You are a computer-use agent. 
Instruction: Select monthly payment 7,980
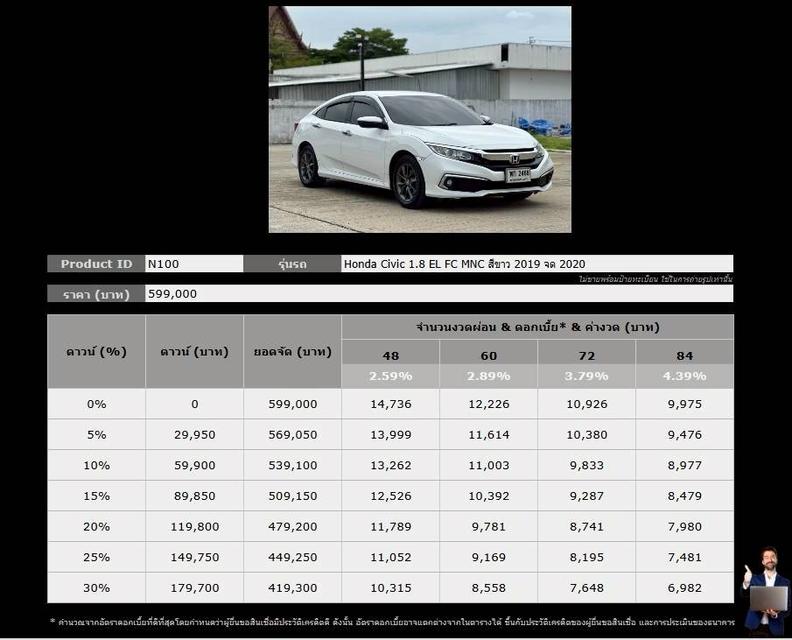click(x=684, y=526)
